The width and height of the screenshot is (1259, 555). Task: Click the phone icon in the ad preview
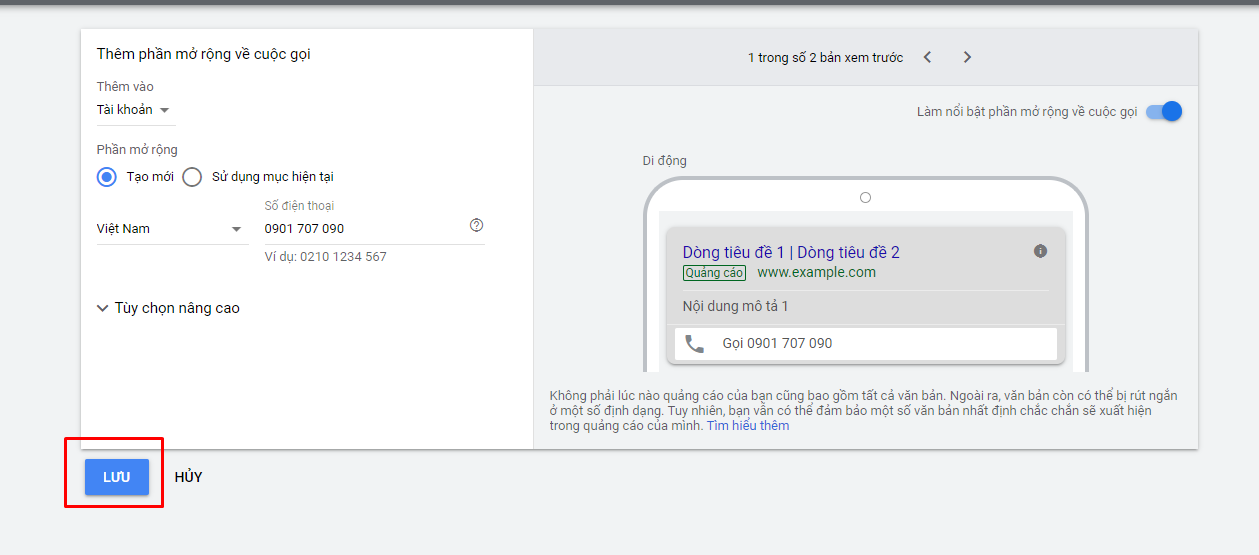coord(694,344)
